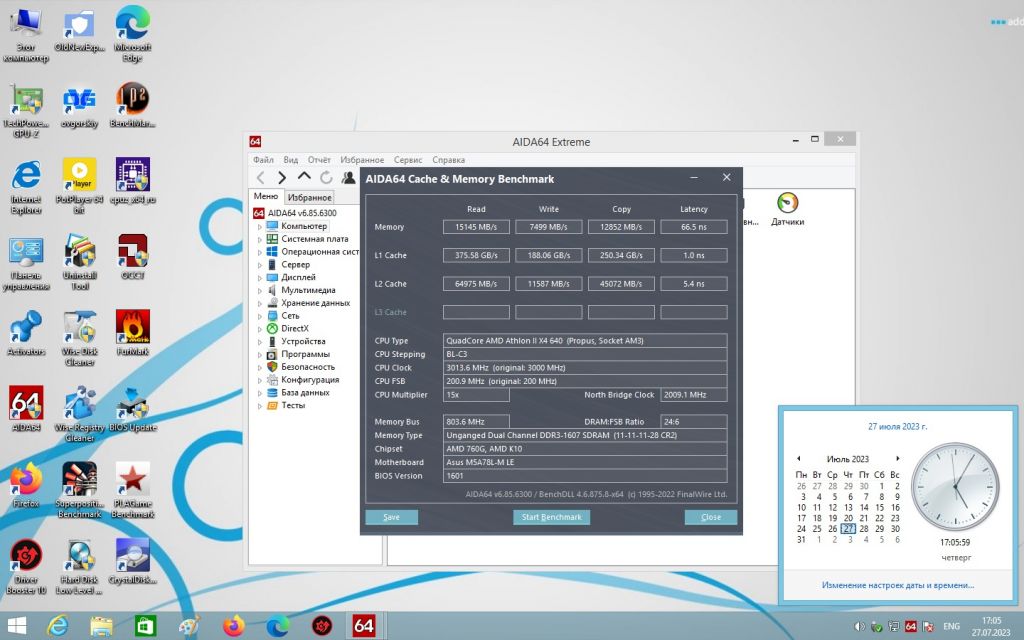
Task: Click the AIDA64 toolbar Refresh icon
Action: [327, 177]
